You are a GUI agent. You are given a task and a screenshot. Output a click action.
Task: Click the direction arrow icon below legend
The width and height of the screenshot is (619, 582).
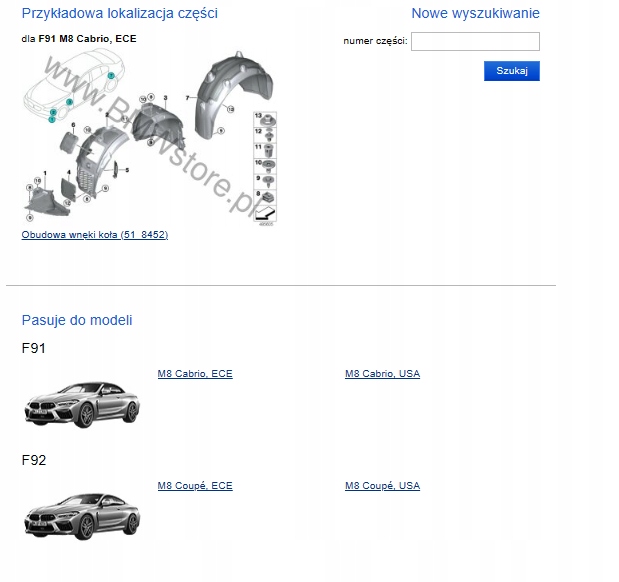tap(265, 214)
